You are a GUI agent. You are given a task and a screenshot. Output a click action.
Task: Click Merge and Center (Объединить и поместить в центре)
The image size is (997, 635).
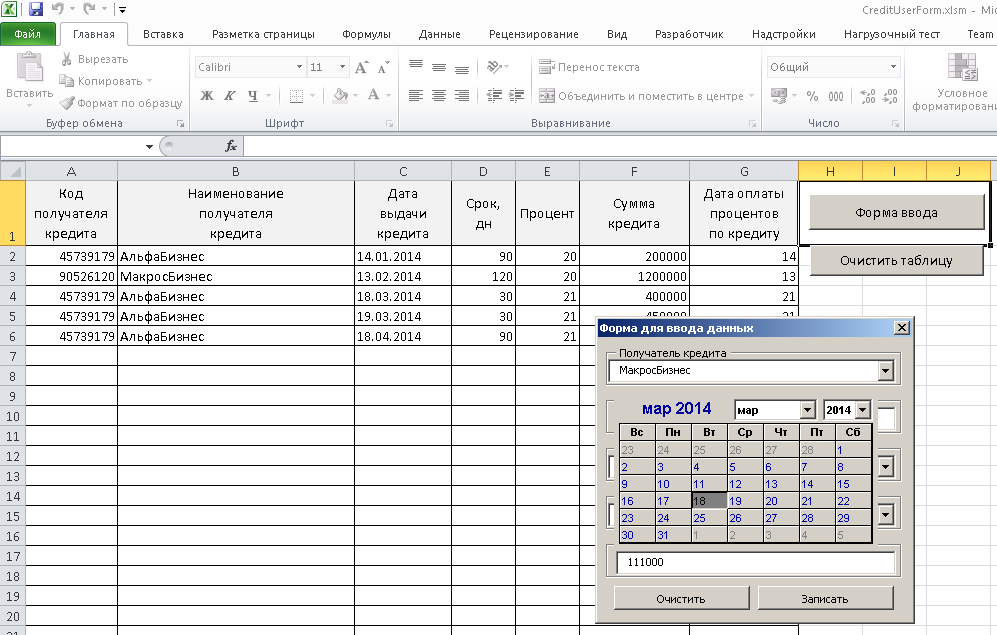[x=641, y=96]
